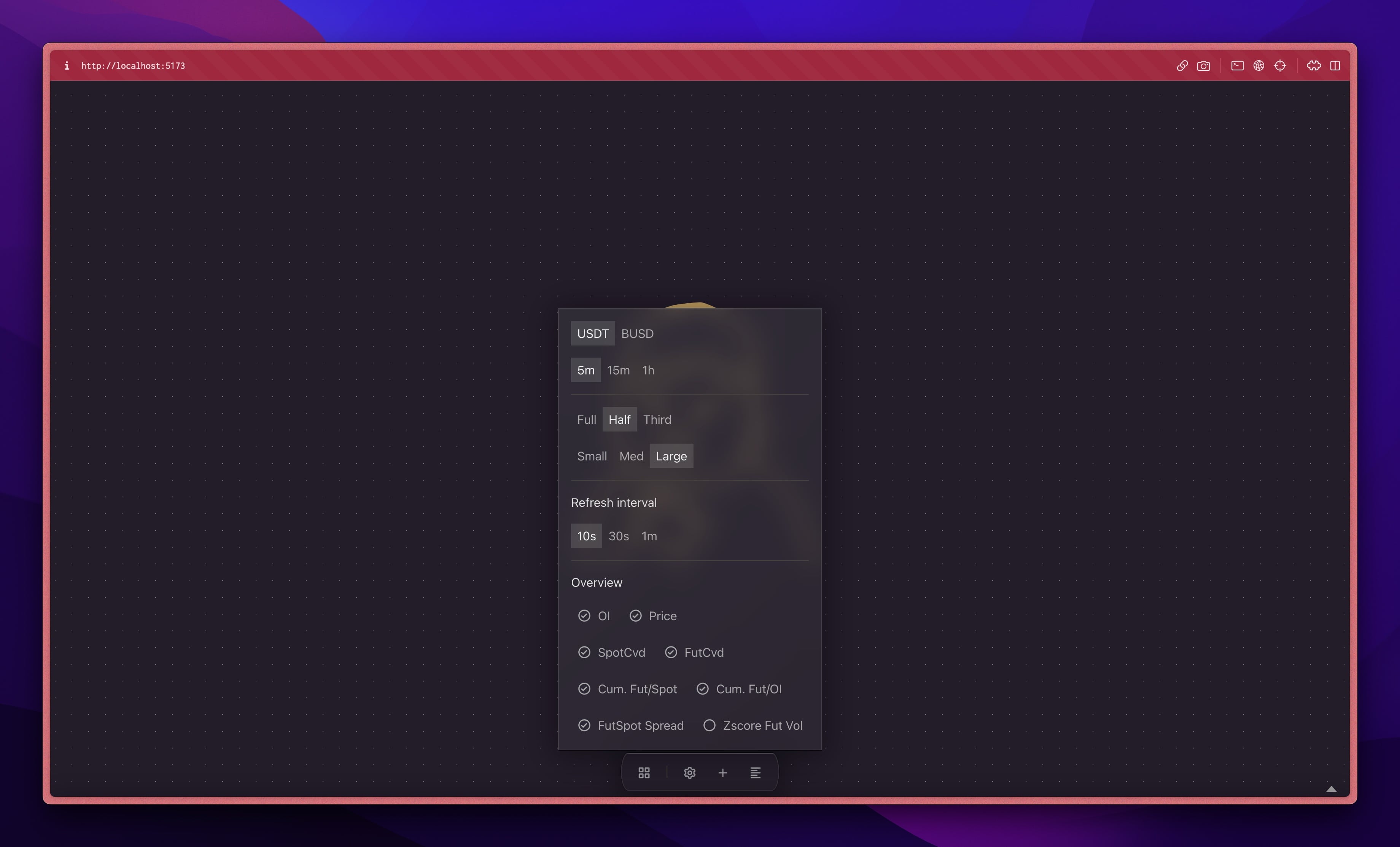This screenshot has height=847, width=1400.
Task: Click the localhost:5173 address field
Action: click(x=133, y=65)
